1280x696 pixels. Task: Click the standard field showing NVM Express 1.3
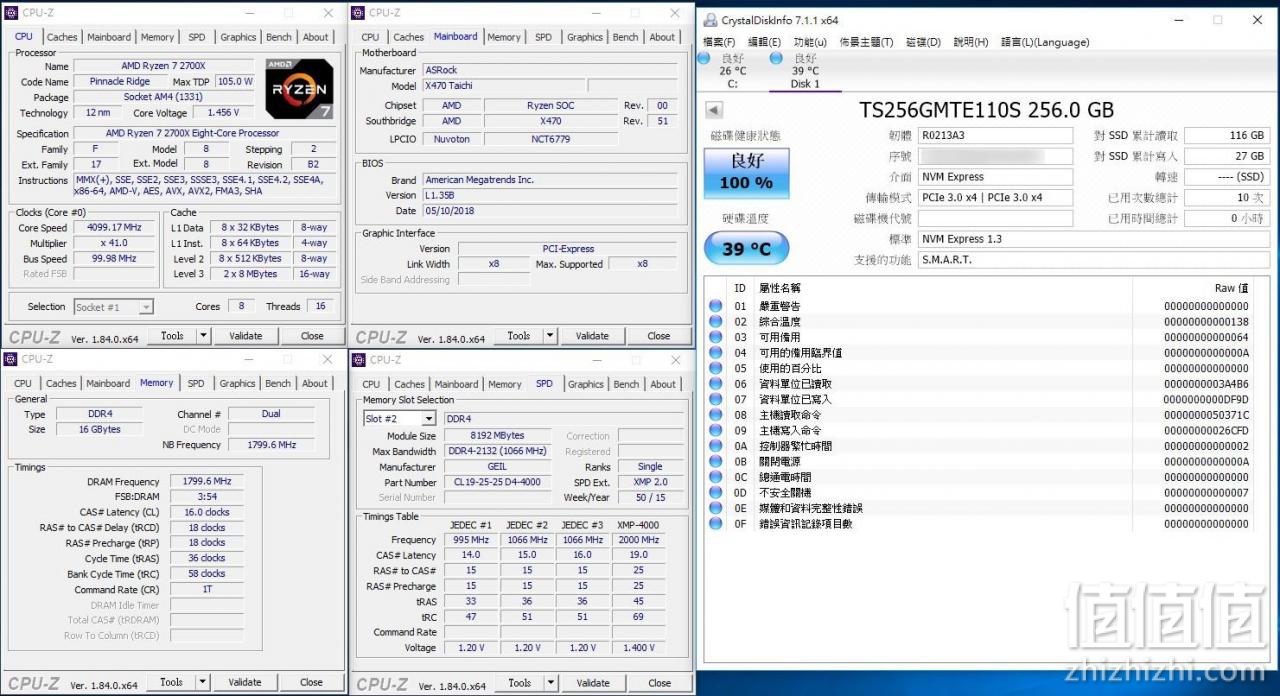(1094, 239)
